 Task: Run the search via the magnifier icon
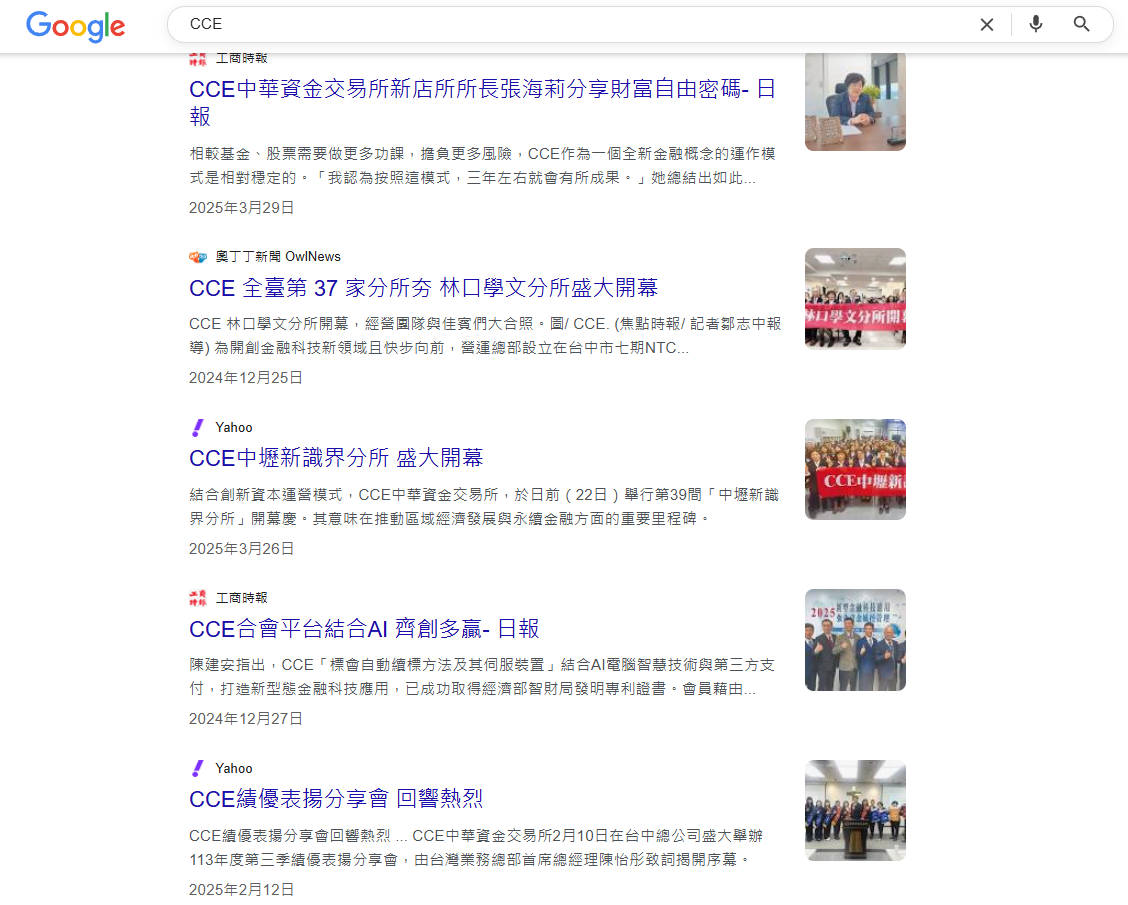(1081, 24)
